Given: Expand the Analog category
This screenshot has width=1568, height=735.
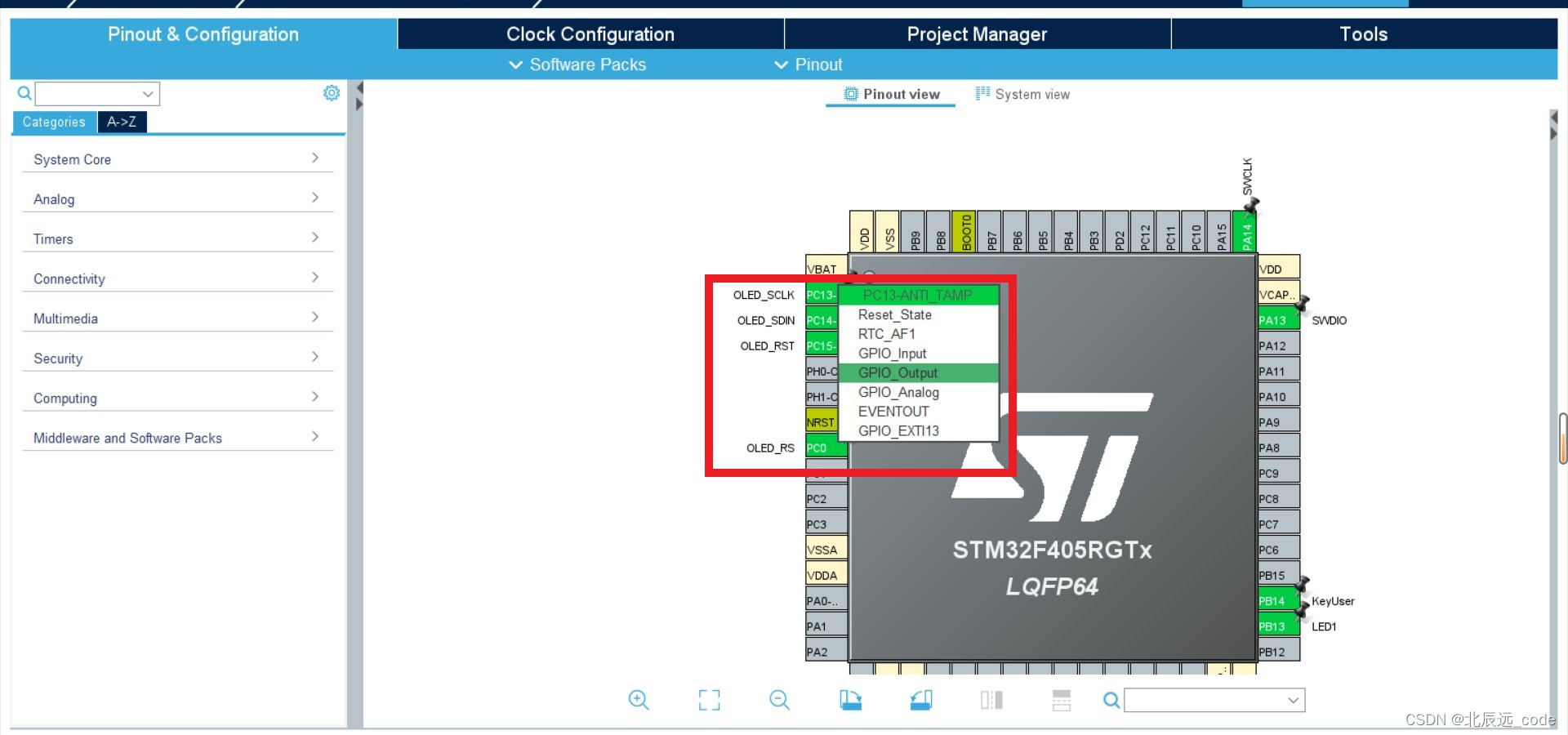Looking at the screenshot, I should [x=178, y=199].
